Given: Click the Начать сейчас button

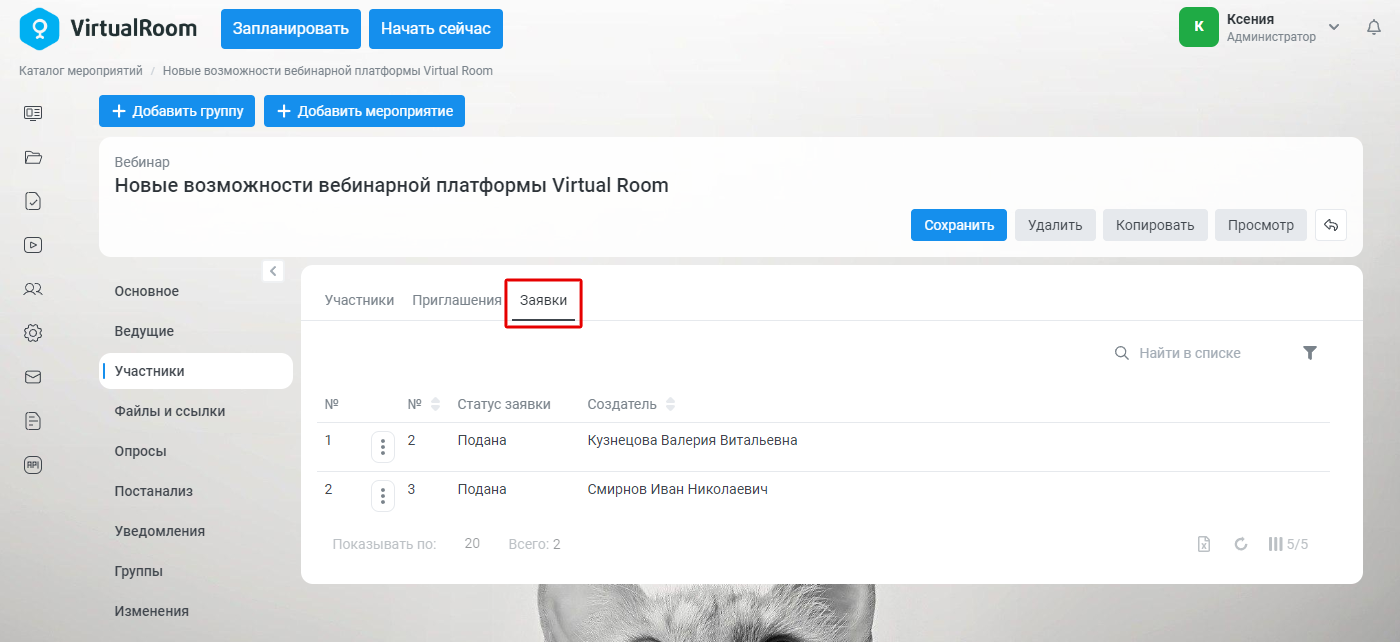Looking at the screenshot, I should tap(436, 29).
